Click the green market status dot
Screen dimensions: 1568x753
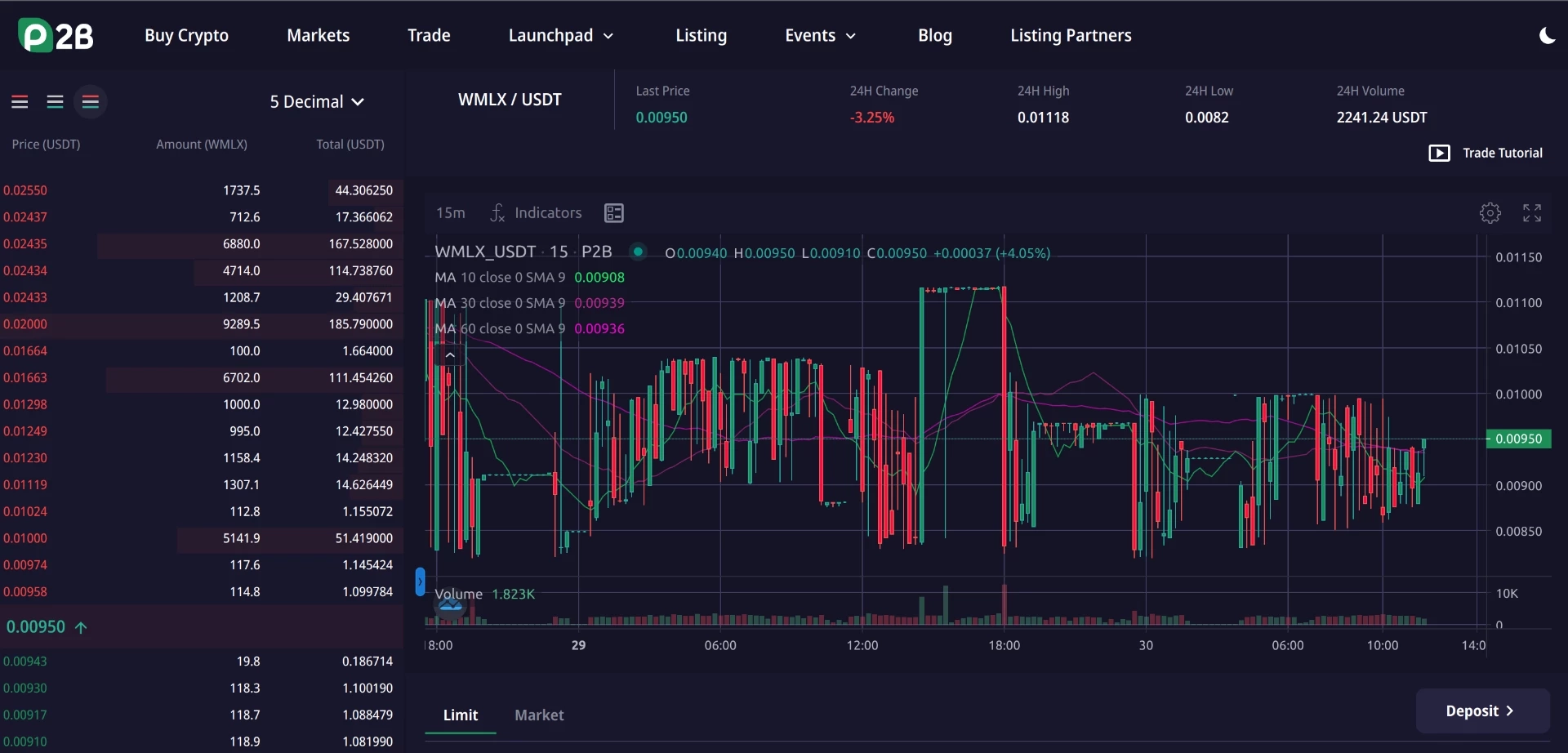[638, 252]
